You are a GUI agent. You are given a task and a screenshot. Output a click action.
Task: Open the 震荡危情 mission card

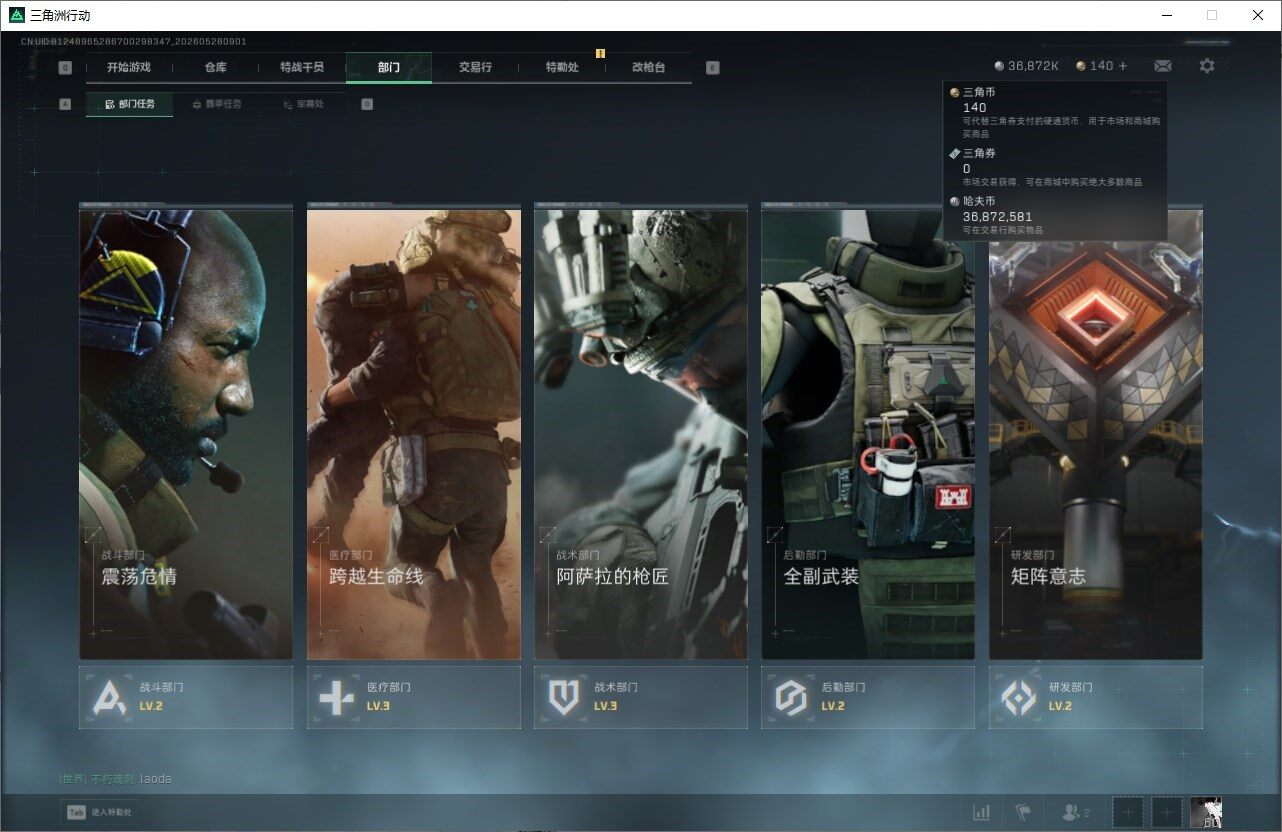pyautogui.click(x=186, y=432)
